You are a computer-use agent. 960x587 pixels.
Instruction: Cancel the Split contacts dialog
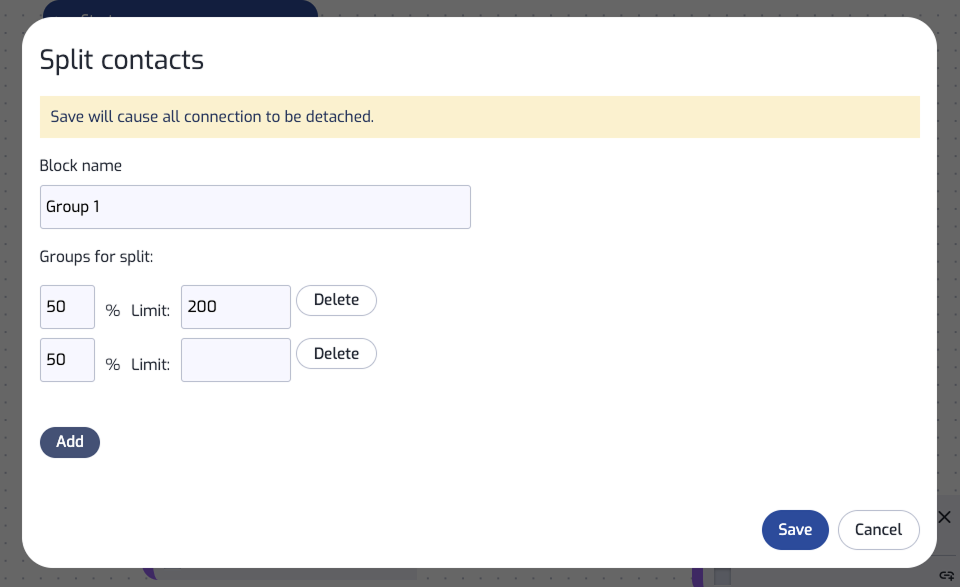coord(879,530)
